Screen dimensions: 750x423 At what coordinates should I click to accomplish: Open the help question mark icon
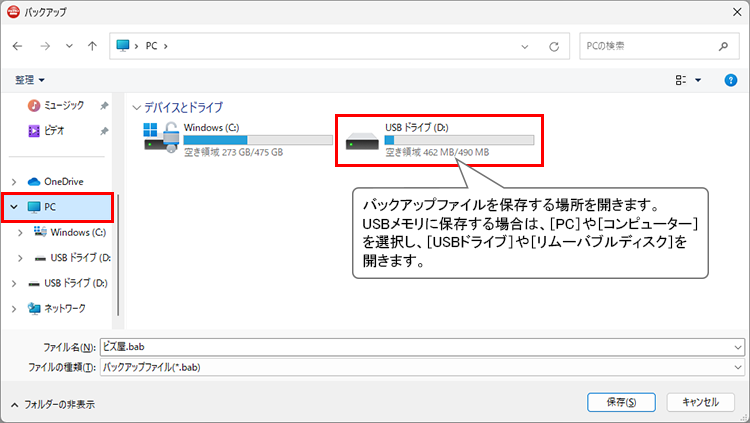[730, 80]
